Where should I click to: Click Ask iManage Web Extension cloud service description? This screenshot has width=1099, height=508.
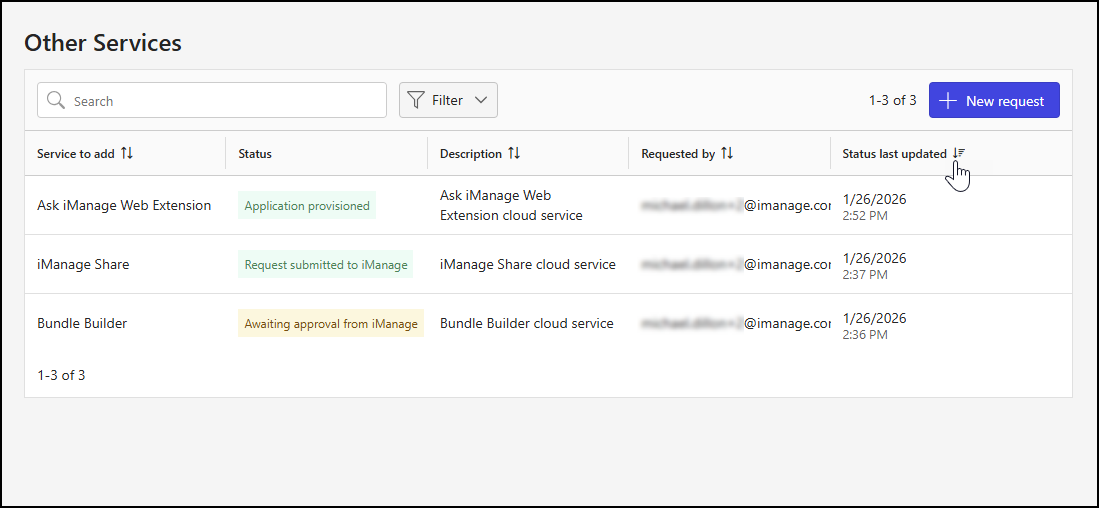(x=511, y=205)
